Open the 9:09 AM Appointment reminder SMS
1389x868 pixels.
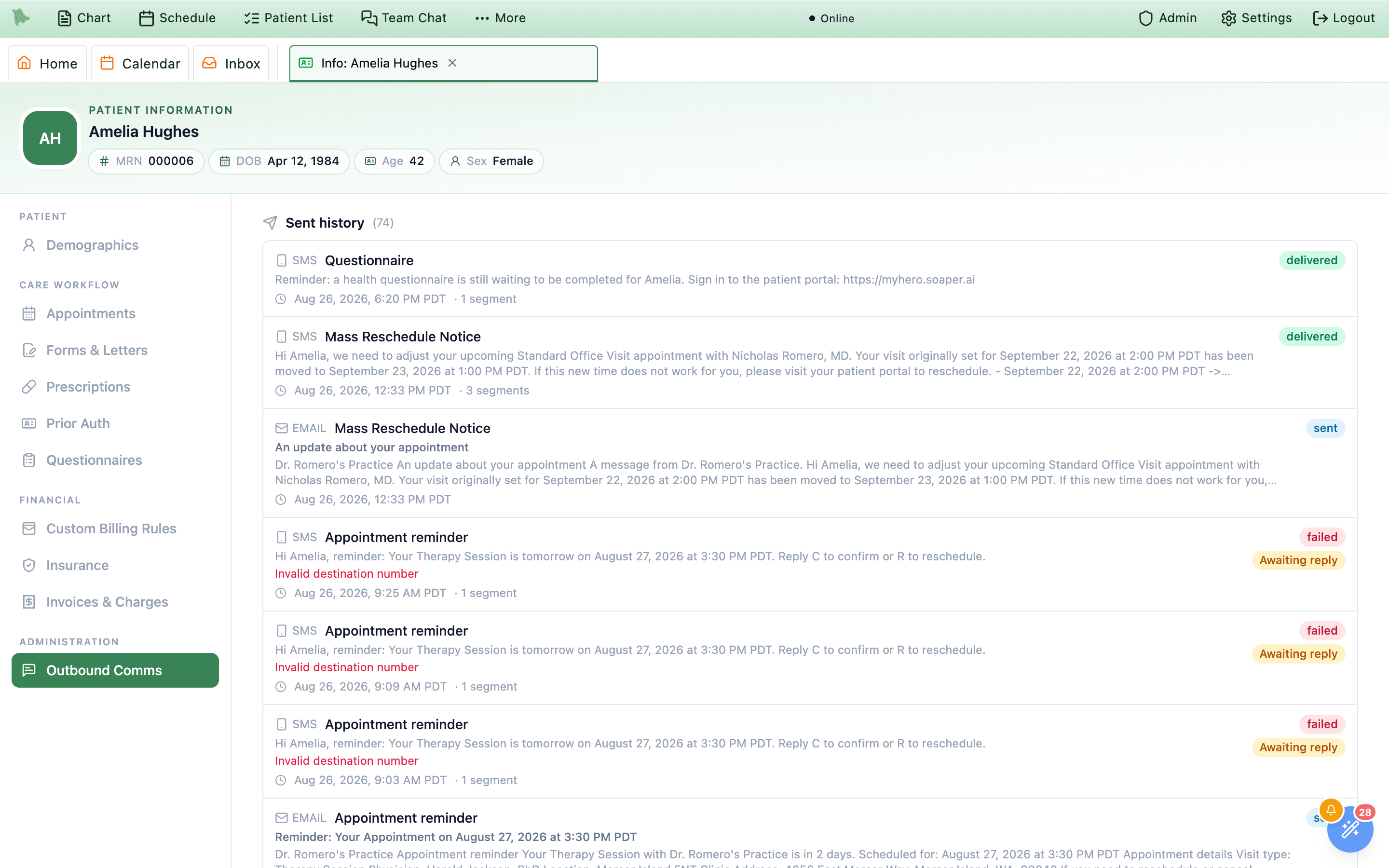click(x=810, y=658)
